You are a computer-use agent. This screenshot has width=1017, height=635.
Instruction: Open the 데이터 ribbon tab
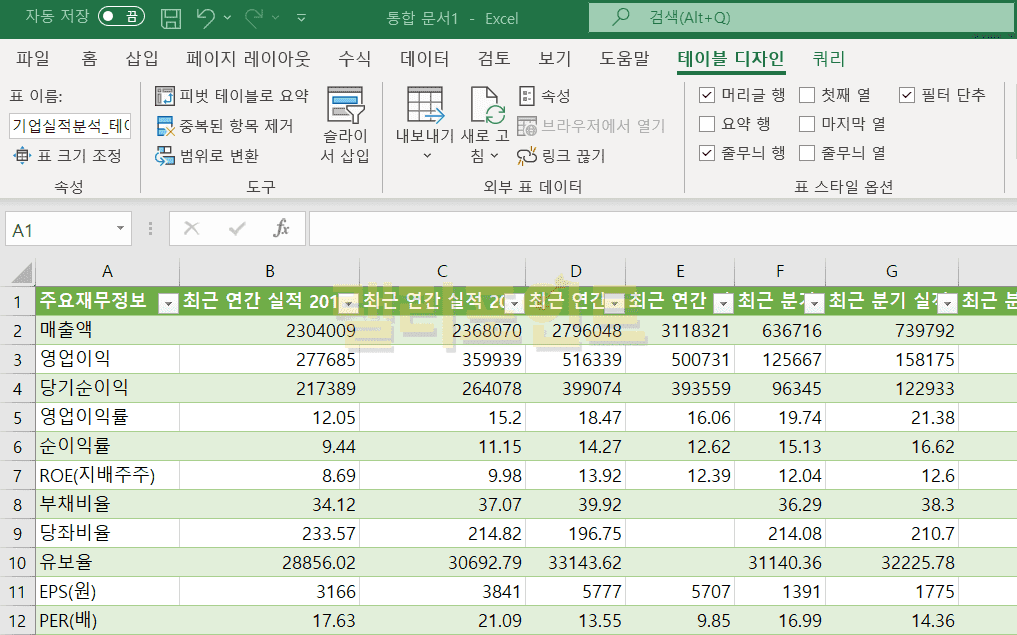[x=424, y=59]
